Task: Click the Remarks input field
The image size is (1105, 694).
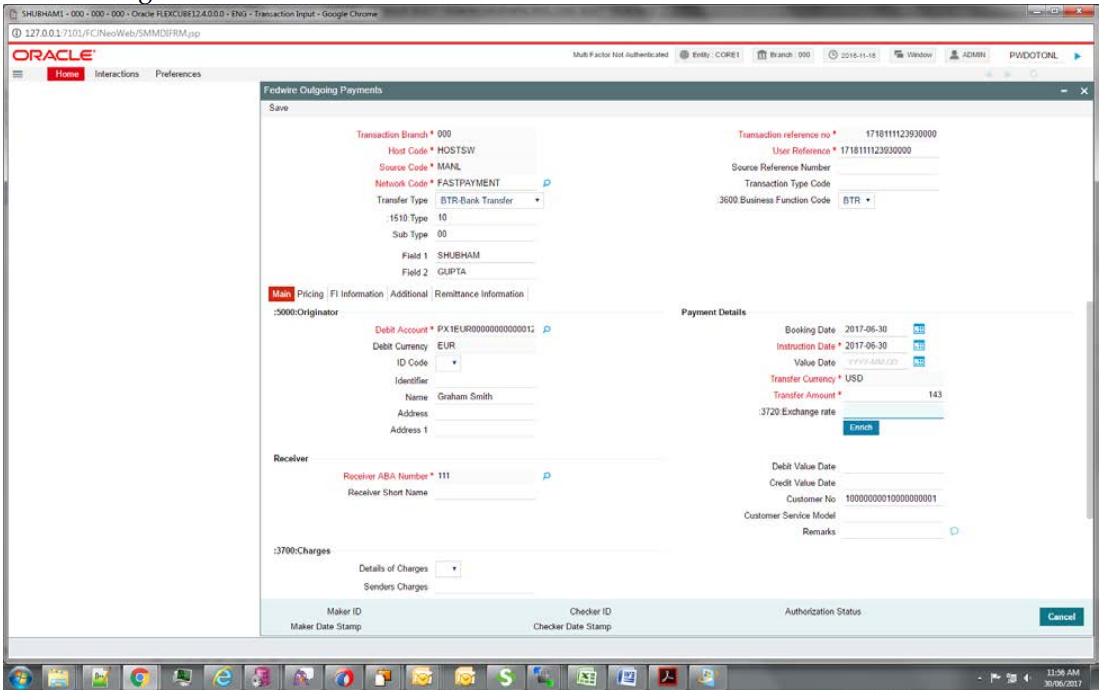Action: pos(892,532)
